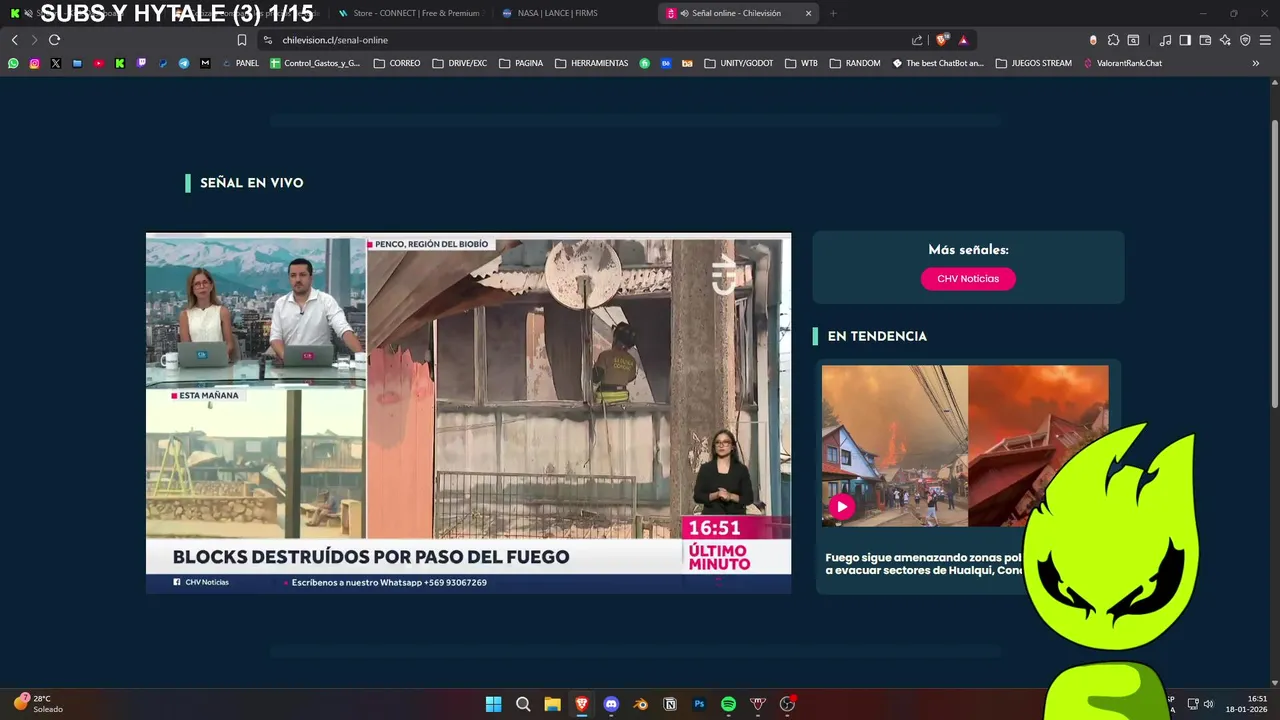Expand the RANDOM bookmarks folder
The width and height of the screenshot is (1280, 720).
click(x=855, y=63)
